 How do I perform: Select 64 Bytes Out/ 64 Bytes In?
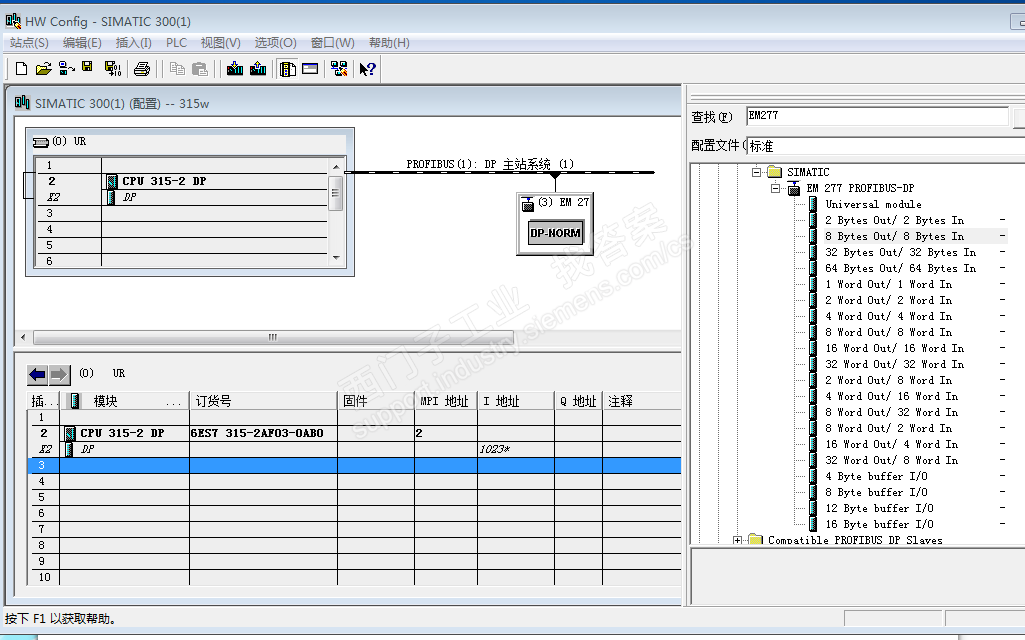click(900, 268)
